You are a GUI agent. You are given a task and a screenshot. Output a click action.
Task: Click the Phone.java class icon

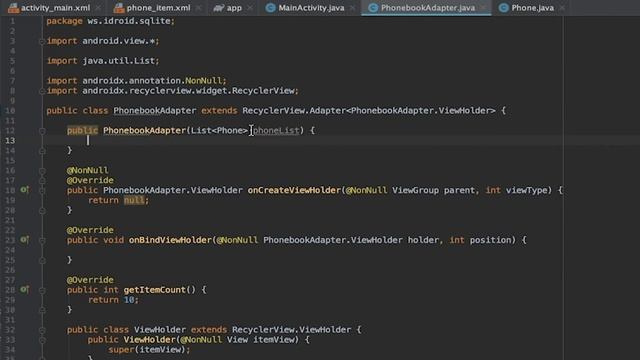[503, 8]
